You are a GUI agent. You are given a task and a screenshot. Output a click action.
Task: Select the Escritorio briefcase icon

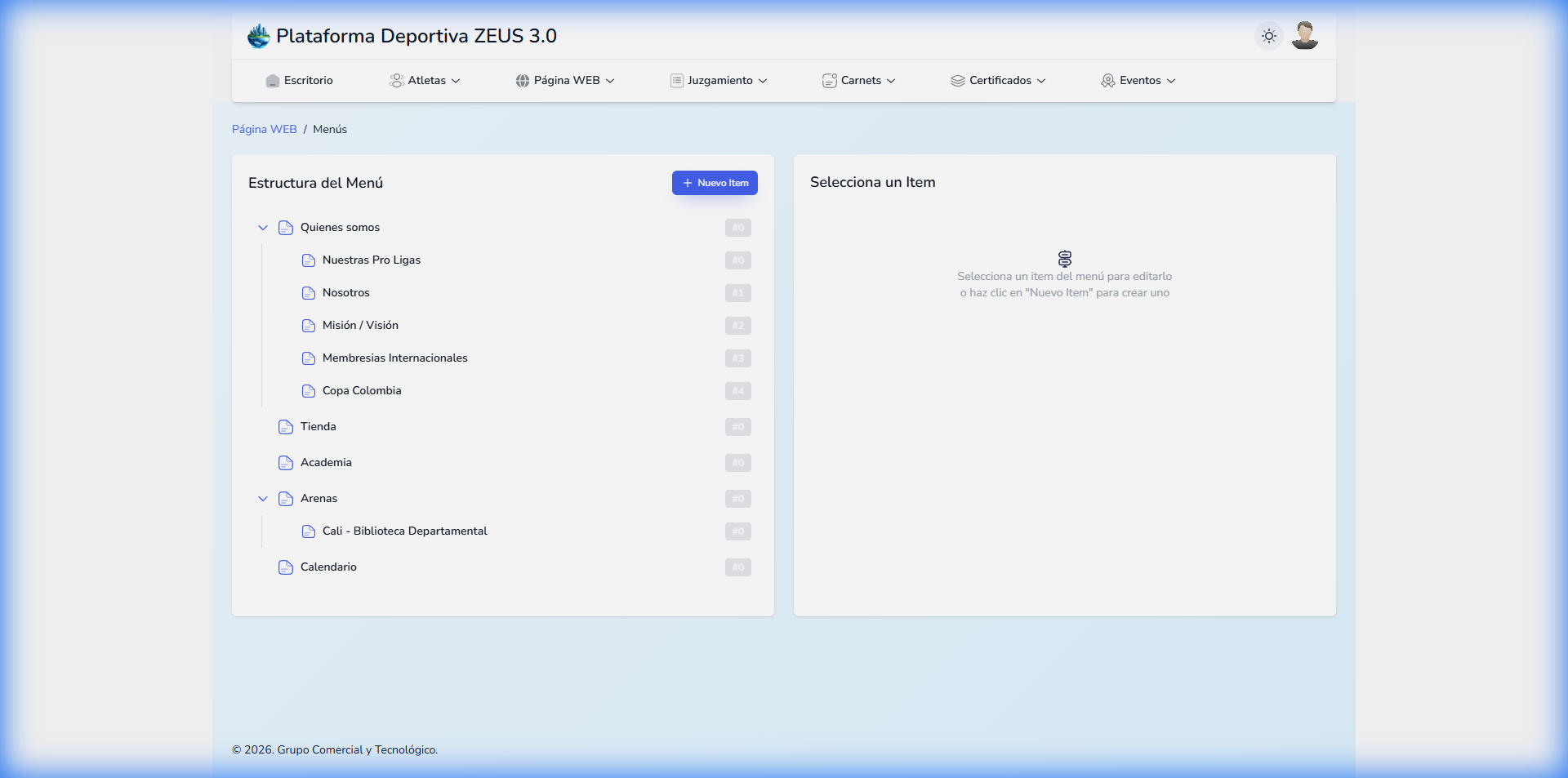pyautogui.click(x=272, y=81)
